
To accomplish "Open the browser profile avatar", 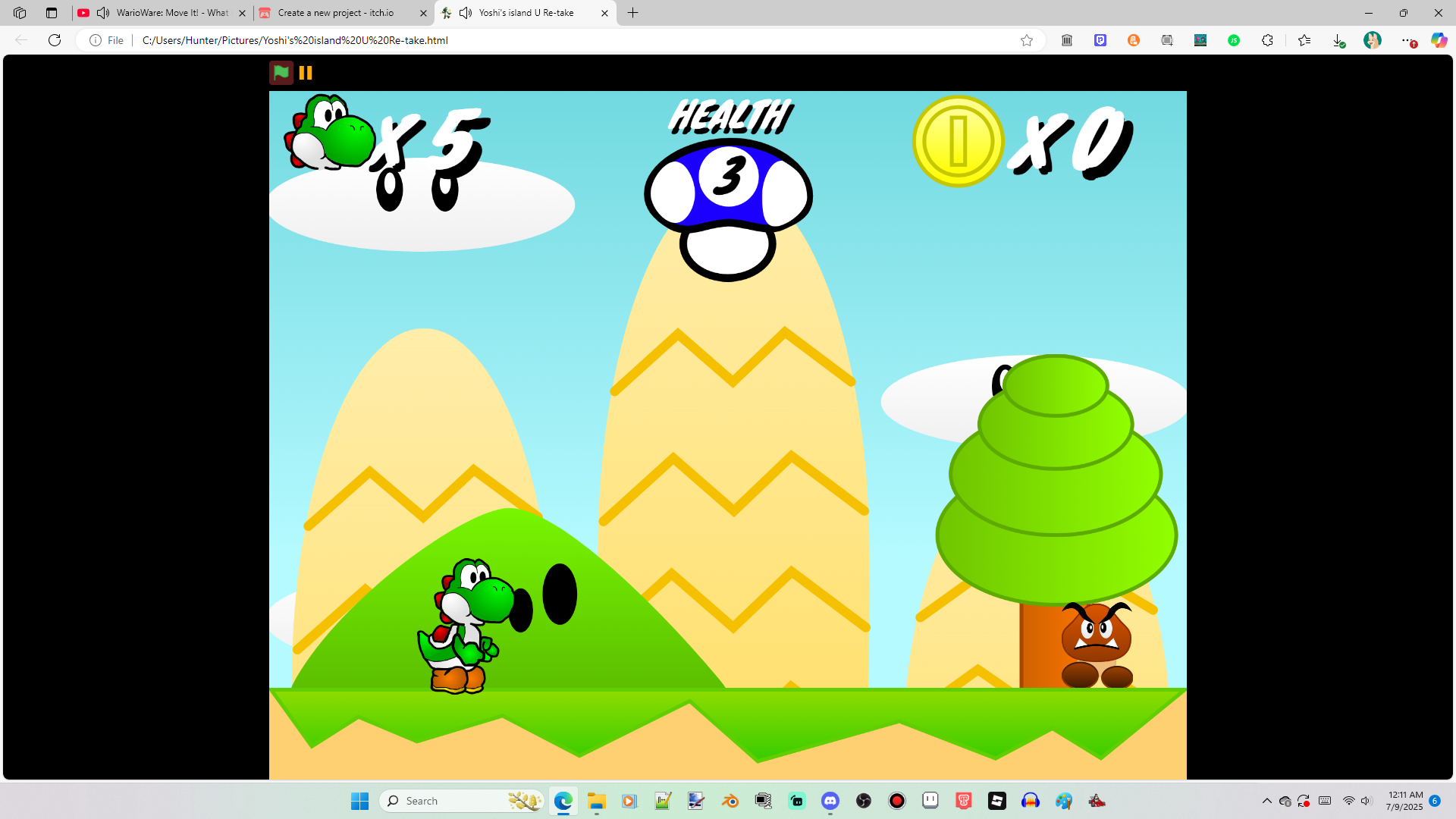I will 1373,40.
